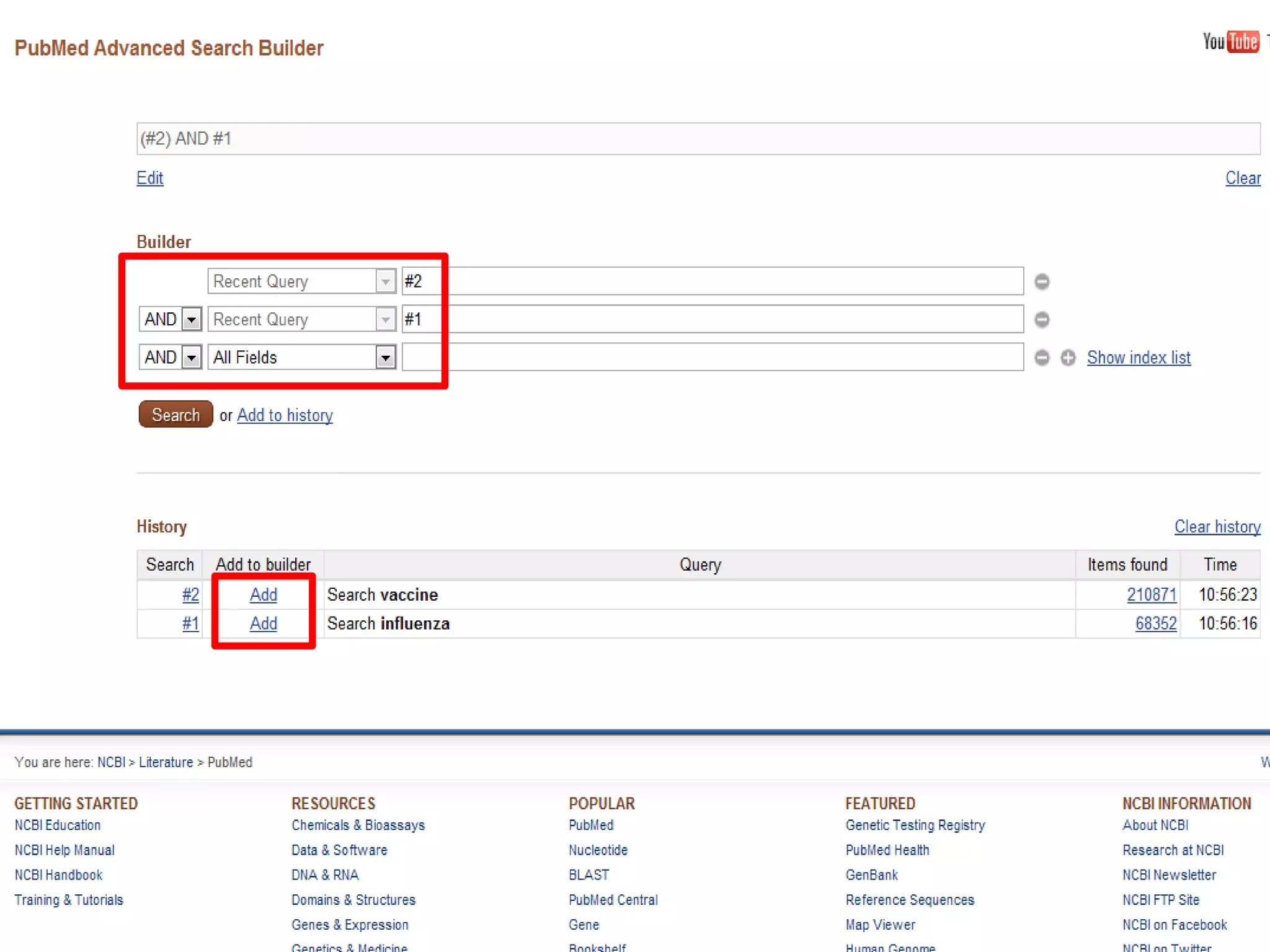Expand the All Fields dropdown
1270x952 pixels.
(385, 358)
